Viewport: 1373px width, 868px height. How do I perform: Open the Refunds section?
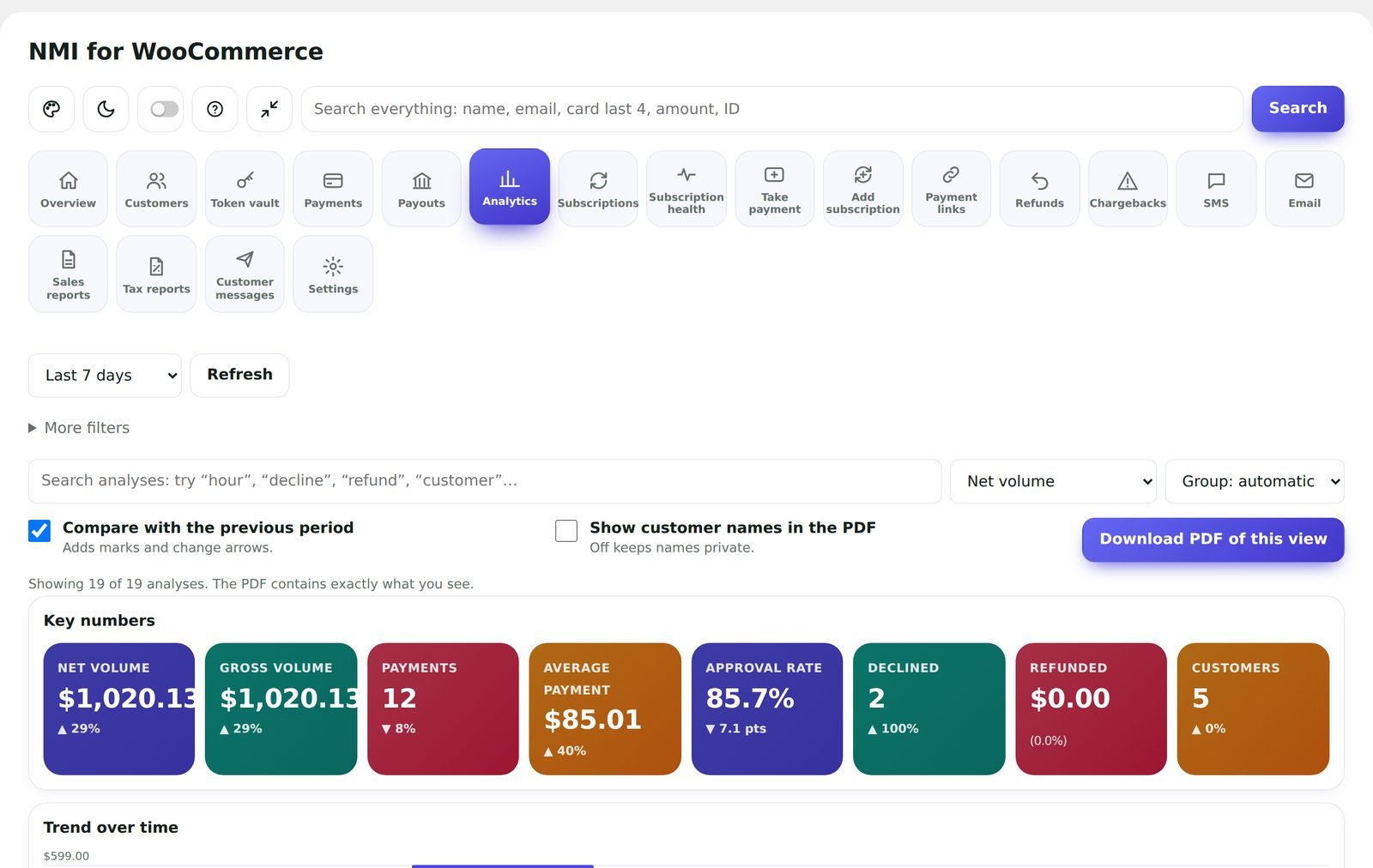click(1039, 189)
